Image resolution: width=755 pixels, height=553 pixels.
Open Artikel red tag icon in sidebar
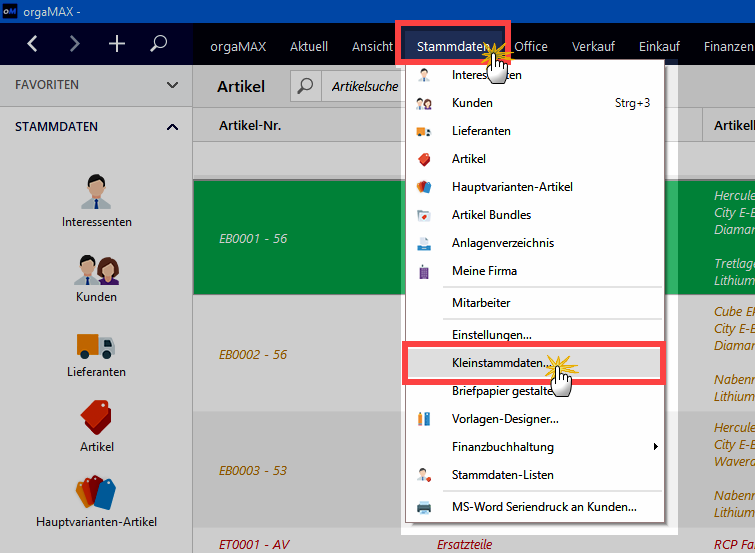(96, 417)
